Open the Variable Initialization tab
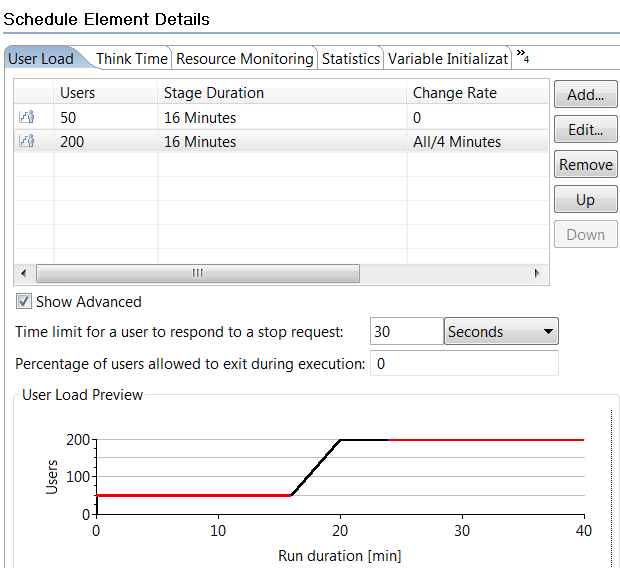 click(x=448, y=59)
